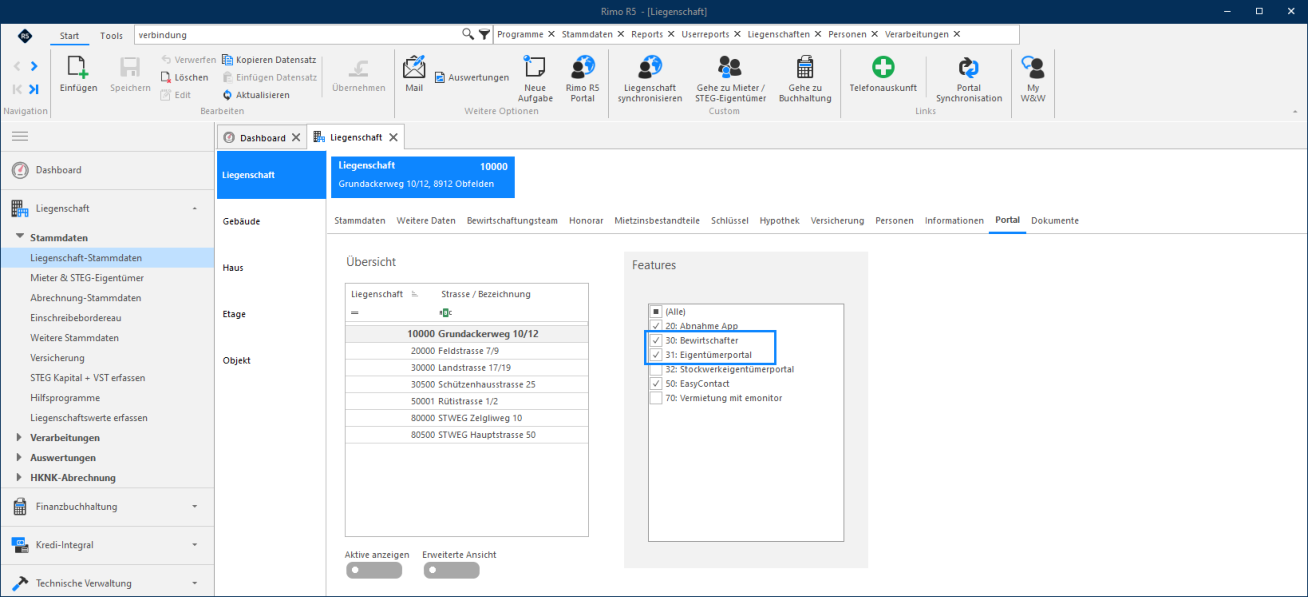The image size is (1308, 597).
Task: Expand the HKNK-Abrechnung tree node
Action: pos(20,478)
